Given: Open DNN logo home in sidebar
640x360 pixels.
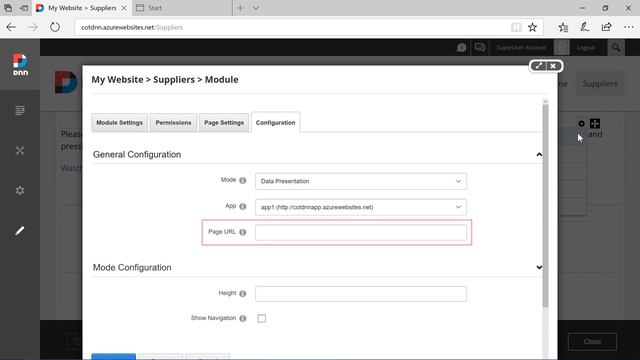Looking at the screenshot, I should pos(20,65).
